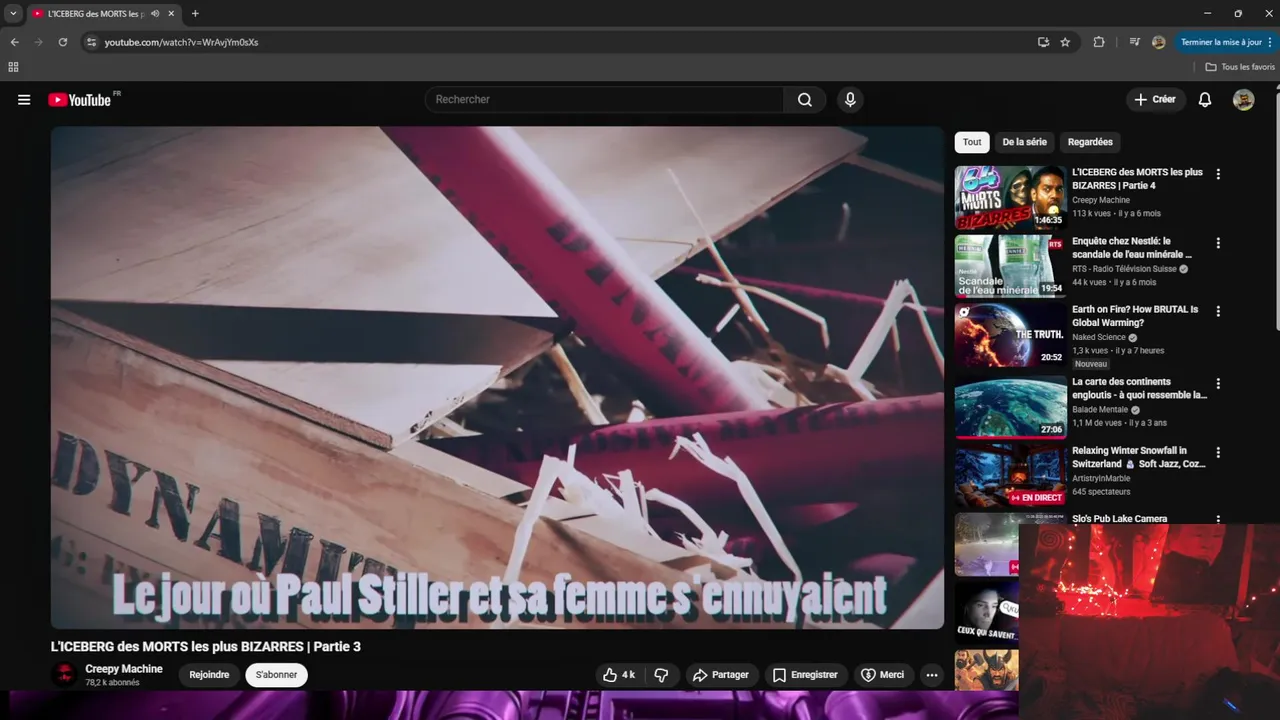This screenshot has width=1280, height=720.
Task: Mute the tab via speaker icon
Action: pos(155,14)
